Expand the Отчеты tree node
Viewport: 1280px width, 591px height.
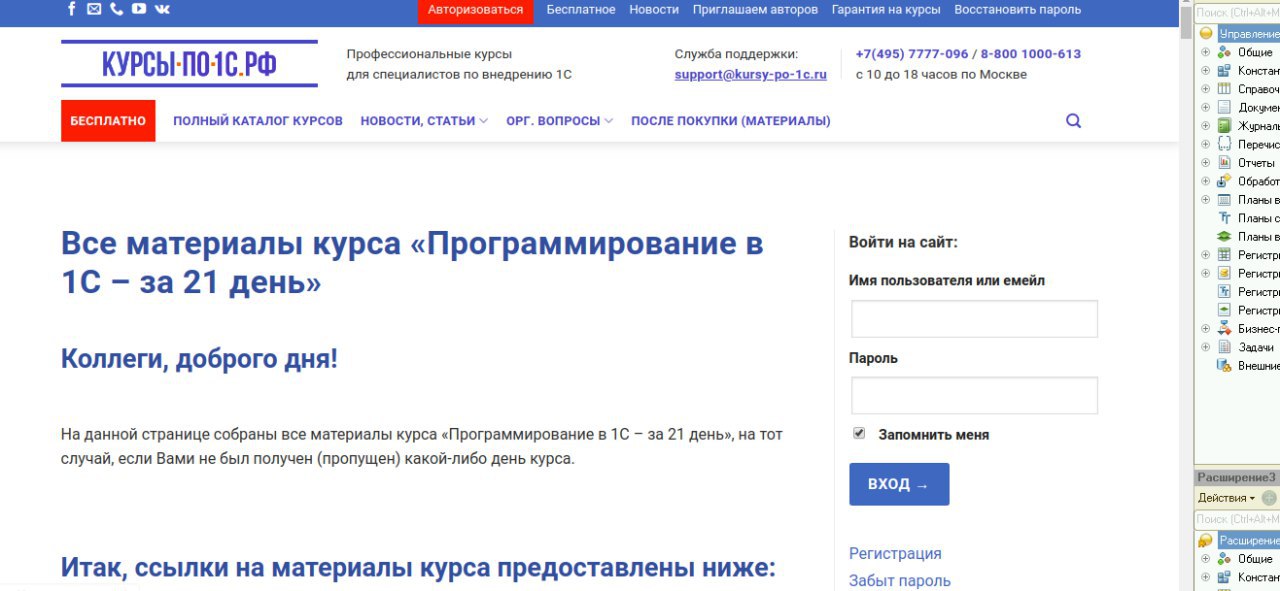click(1205, 162)
